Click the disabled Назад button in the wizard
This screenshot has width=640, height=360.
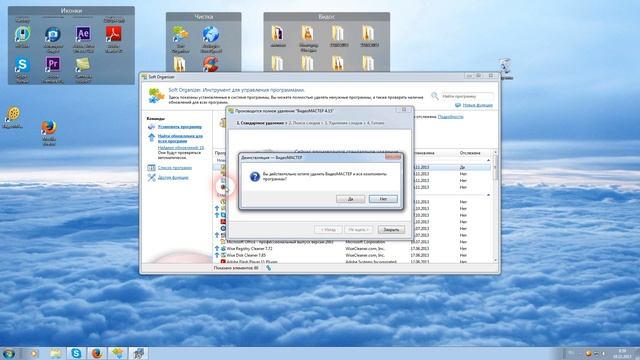[x=328, y=230]
